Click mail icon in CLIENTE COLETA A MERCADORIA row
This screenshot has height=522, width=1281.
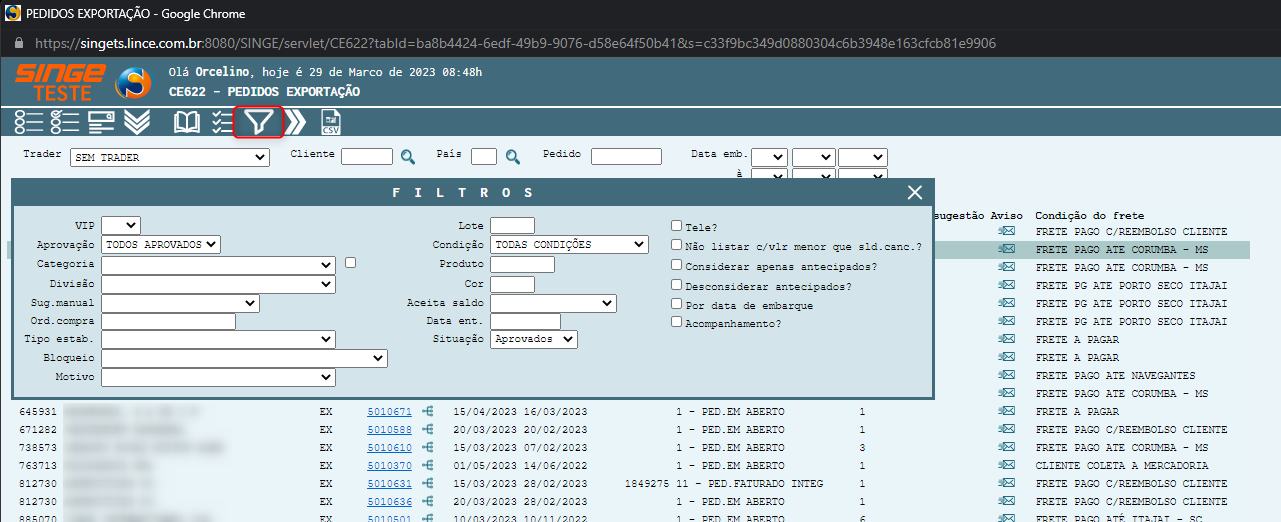pyautogui.click(x=1007, y=465)
